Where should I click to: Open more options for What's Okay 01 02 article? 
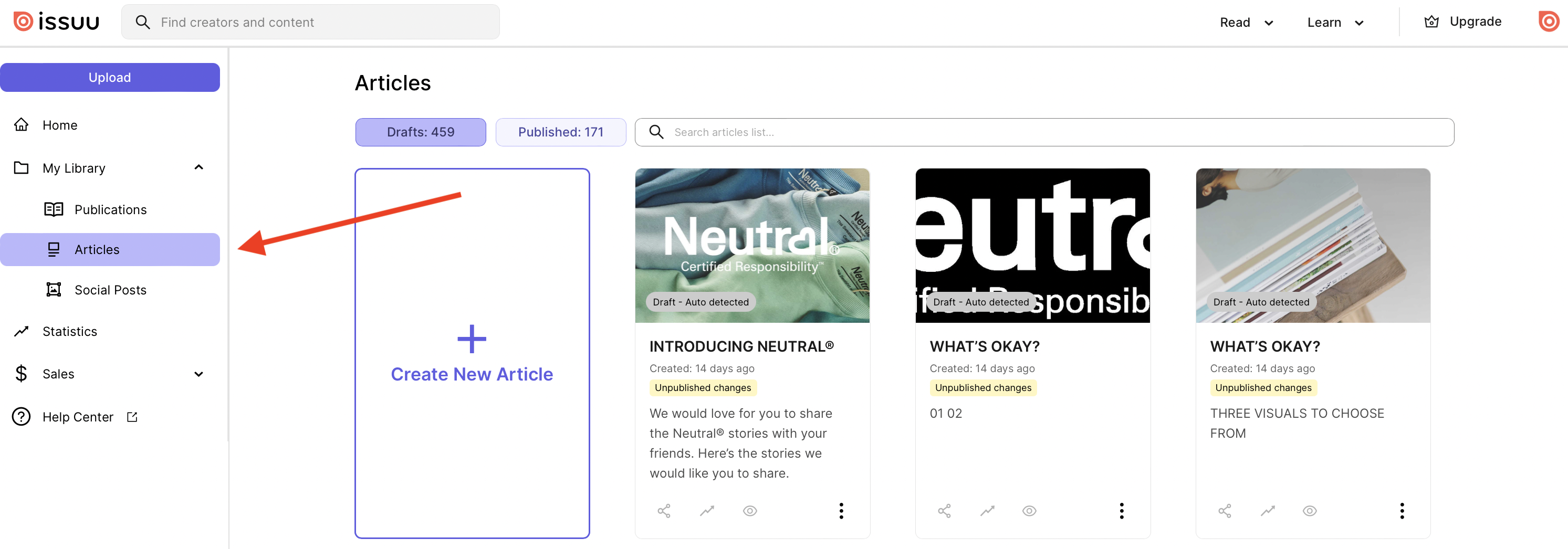1122,511
